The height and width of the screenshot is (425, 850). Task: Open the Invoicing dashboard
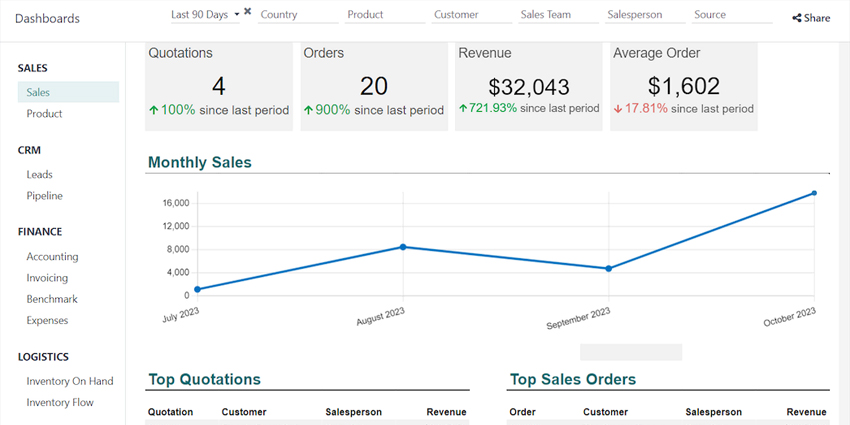coord(47,278)
